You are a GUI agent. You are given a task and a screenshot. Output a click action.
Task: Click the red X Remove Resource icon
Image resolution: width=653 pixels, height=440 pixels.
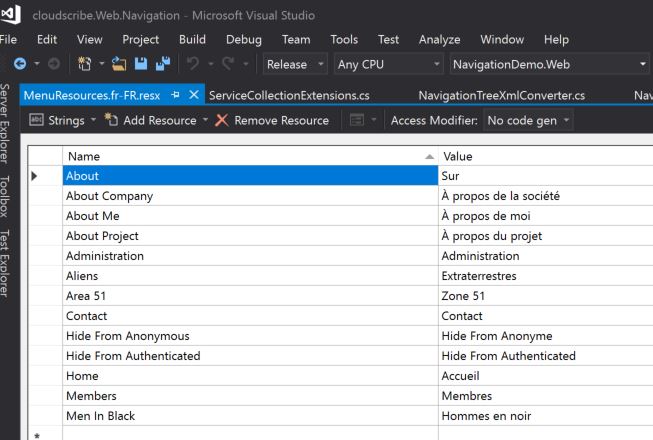pos(222,120)
